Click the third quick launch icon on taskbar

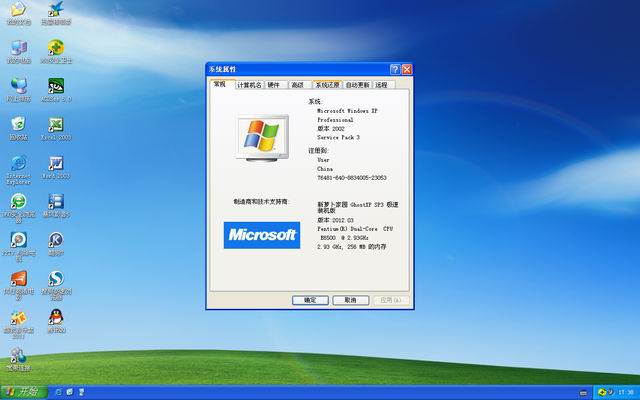pos(81,392)
